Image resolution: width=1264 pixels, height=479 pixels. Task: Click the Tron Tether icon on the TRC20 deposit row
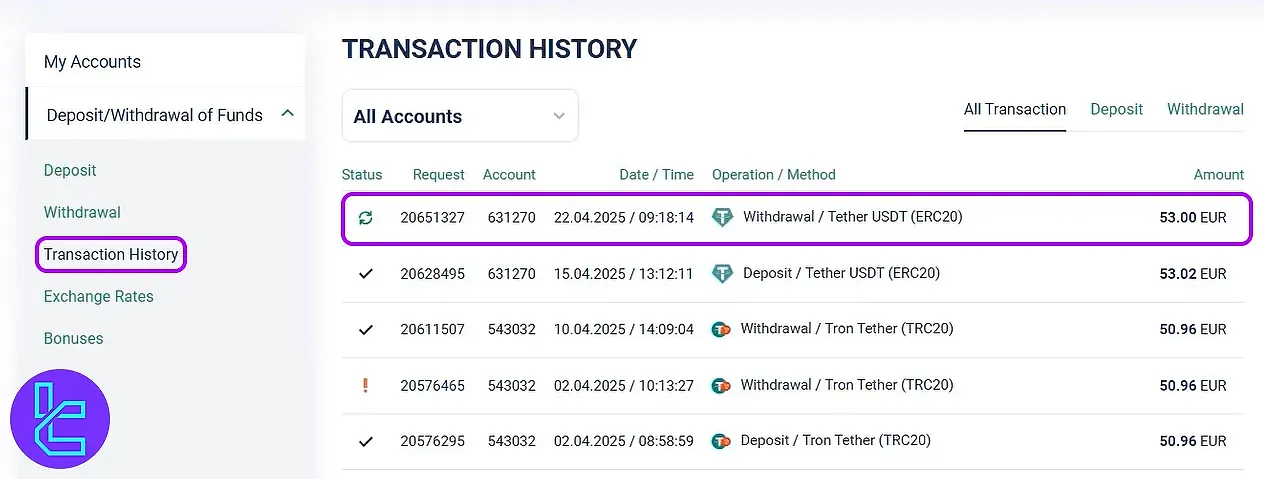pyautogui.click(x=720, y=441)
